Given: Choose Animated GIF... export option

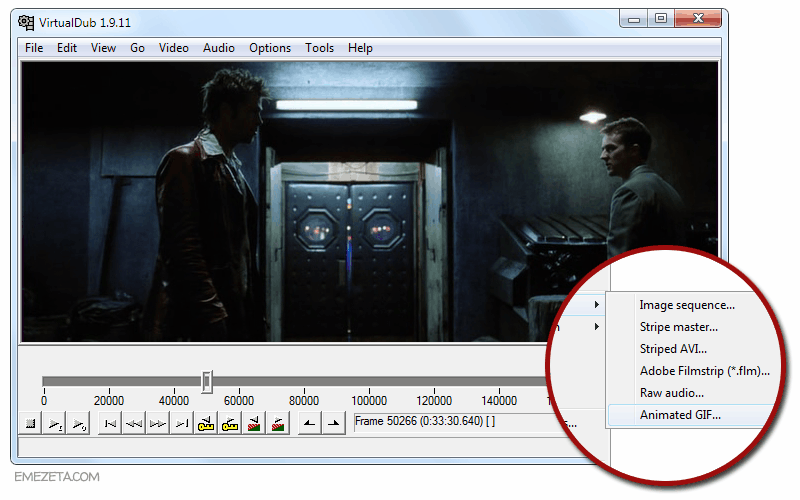Looking at the screenshot, I should click(x=680, y=415).
